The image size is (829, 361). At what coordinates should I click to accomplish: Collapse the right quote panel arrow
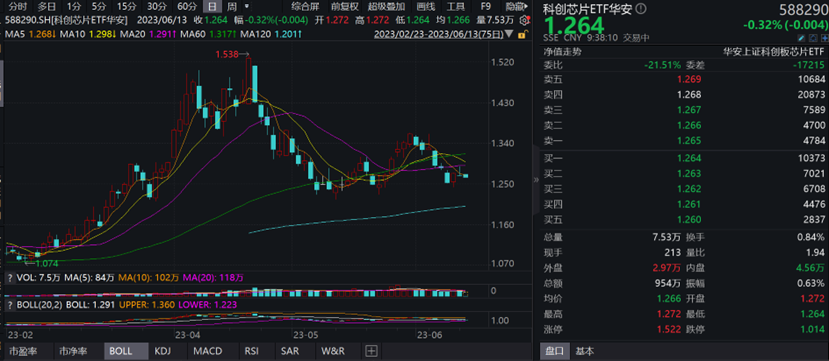tap(536, 180)
